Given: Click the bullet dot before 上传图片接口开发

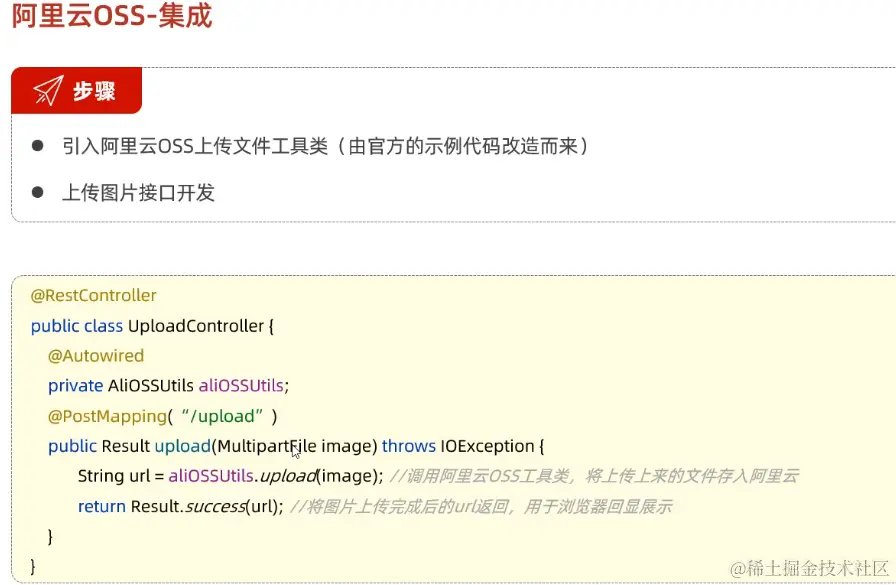Looking at the screenshot, I should pos(38,192).
